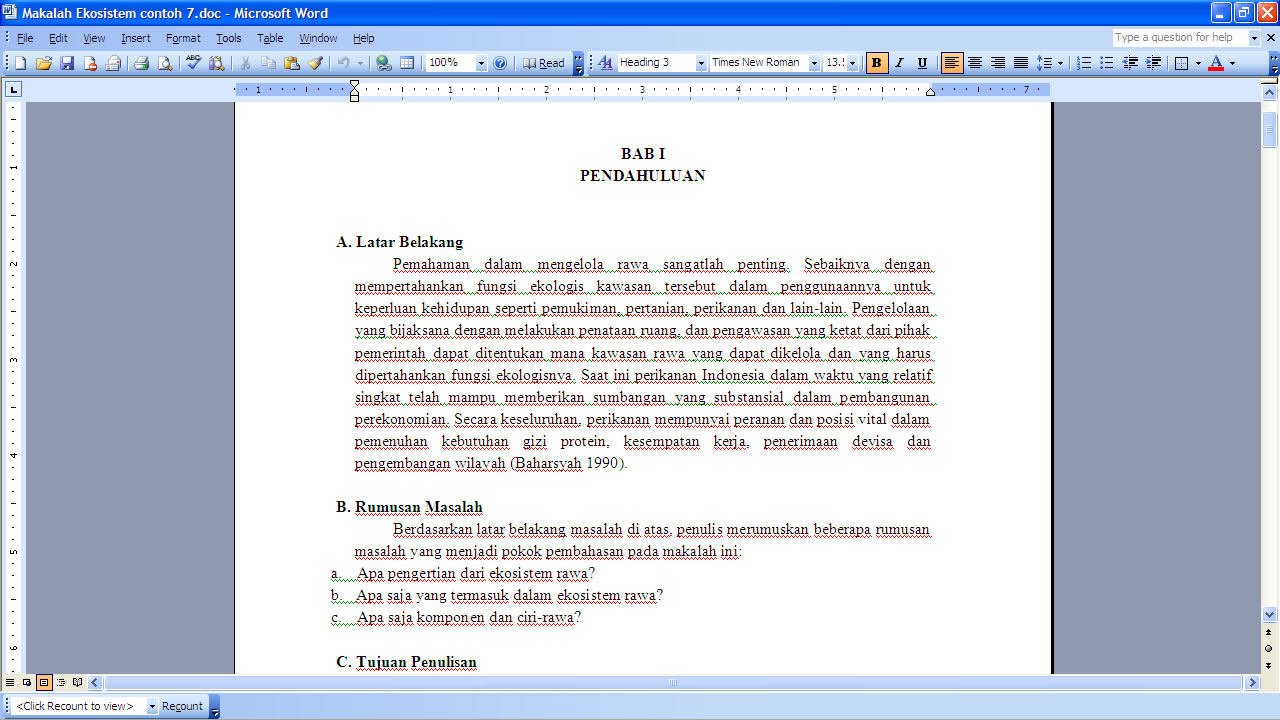
Task: Set Center alignment
Action: [x=975, y=63]
